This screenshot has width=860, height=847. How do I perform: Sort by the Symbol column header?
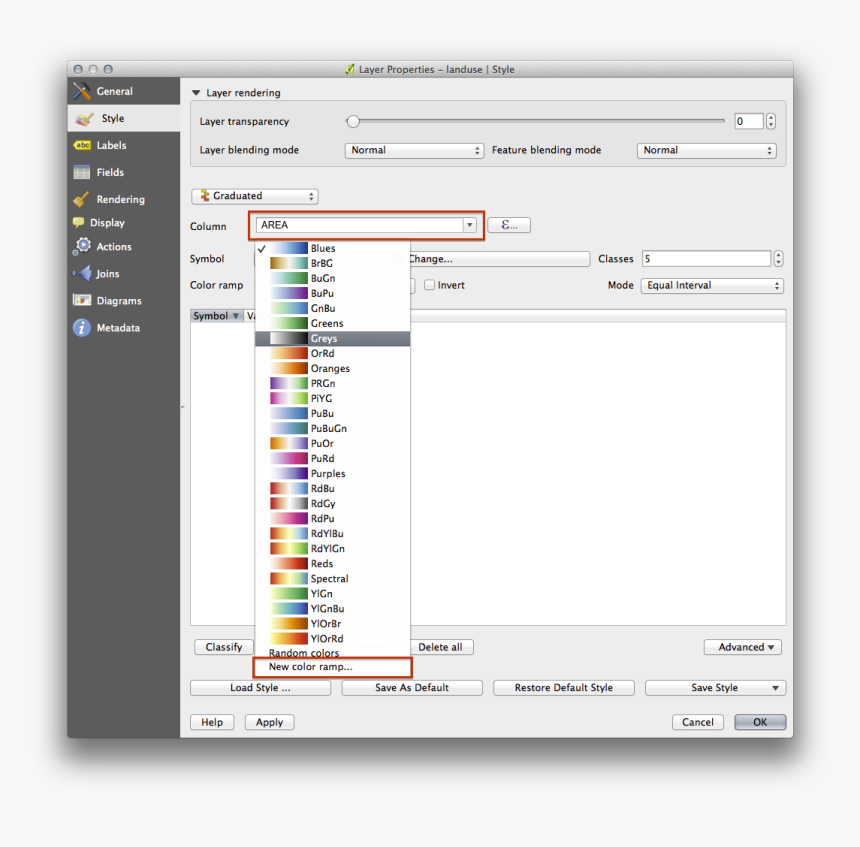[216, 315]
